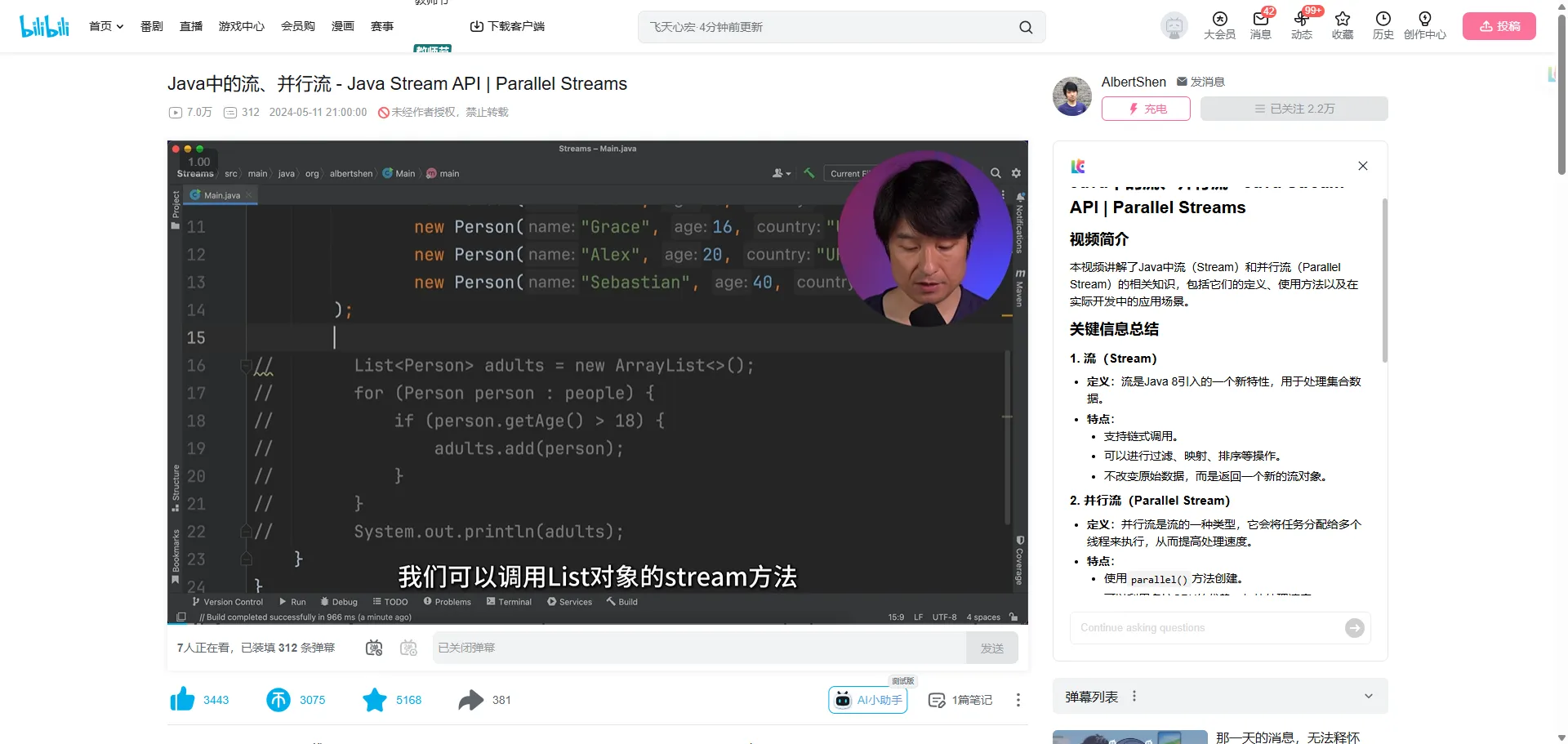
Task: Click the AI summary panel logo
Action: pyautogui.click(x=1078, y=166)
